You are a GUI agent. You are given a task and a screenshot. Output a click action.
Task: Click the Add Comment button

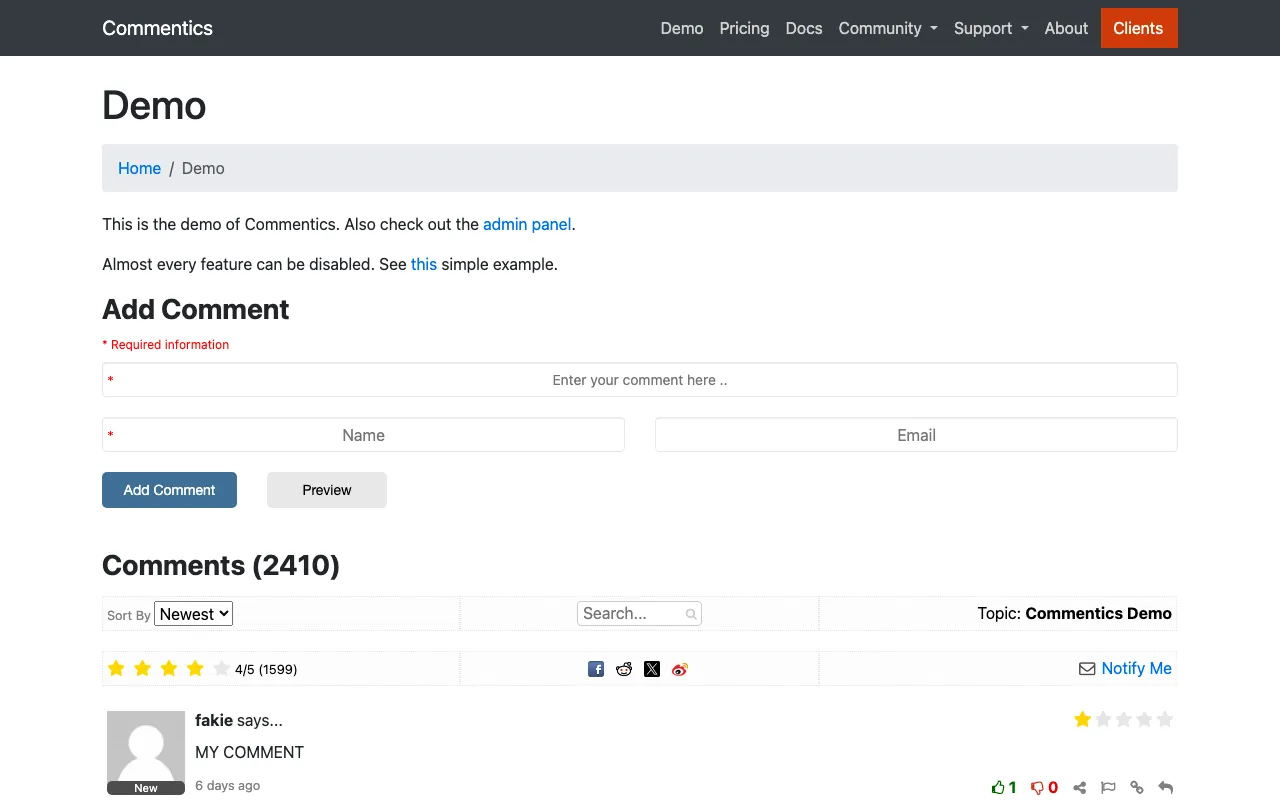click(x=170, y=490)
